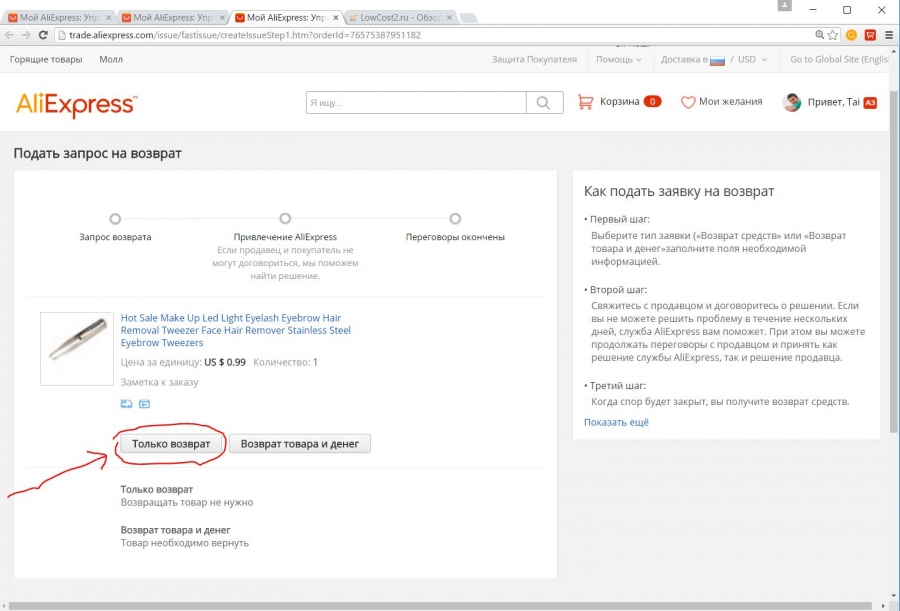Click the text Товар необходимо вернуть
This screenshot has height=611, width=900.
pos(184,543)
